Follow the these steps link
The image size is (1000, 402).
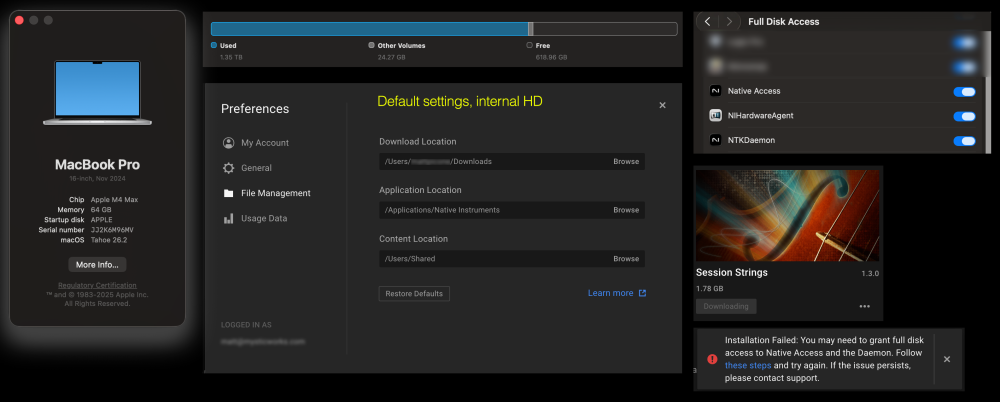point(748,366)
